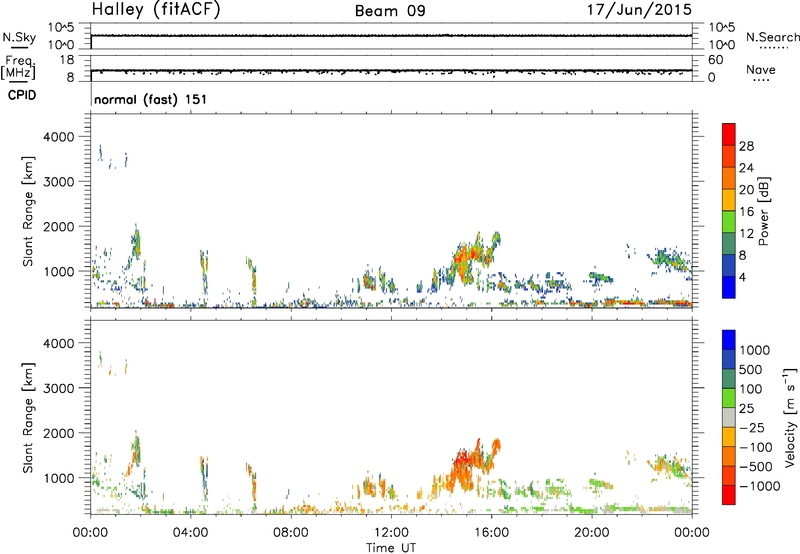This screenshot has height=554, width=800.
Task: Pick the Velocity segment between -100 and -500
Action: pos(729,456)
